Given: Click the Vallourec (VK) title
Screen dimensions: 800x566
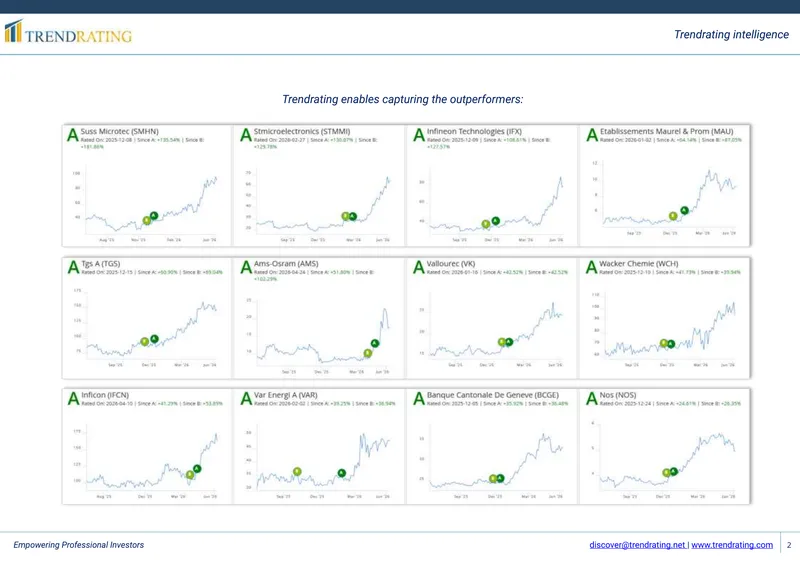Looking at the screenshot, I should (x=451, y=263).
